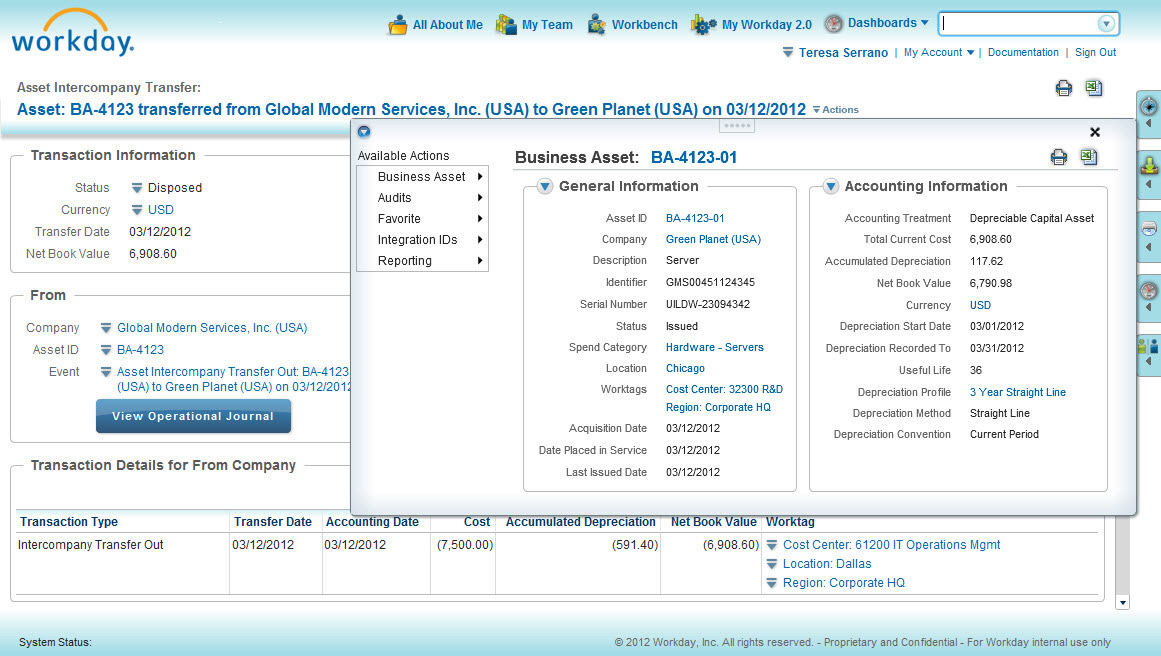Open the Actions menu beside the title
This screenshot has height=656, width=1161.
(x=836, y=110)
